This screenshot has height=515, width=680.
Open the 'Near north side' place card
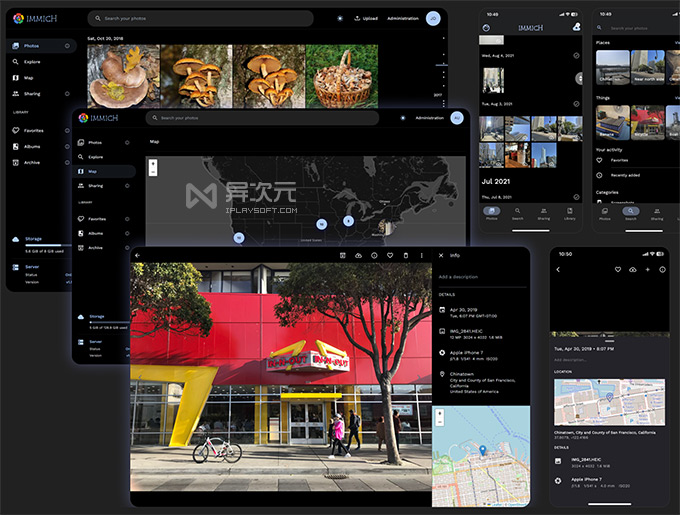pos(647,67)
